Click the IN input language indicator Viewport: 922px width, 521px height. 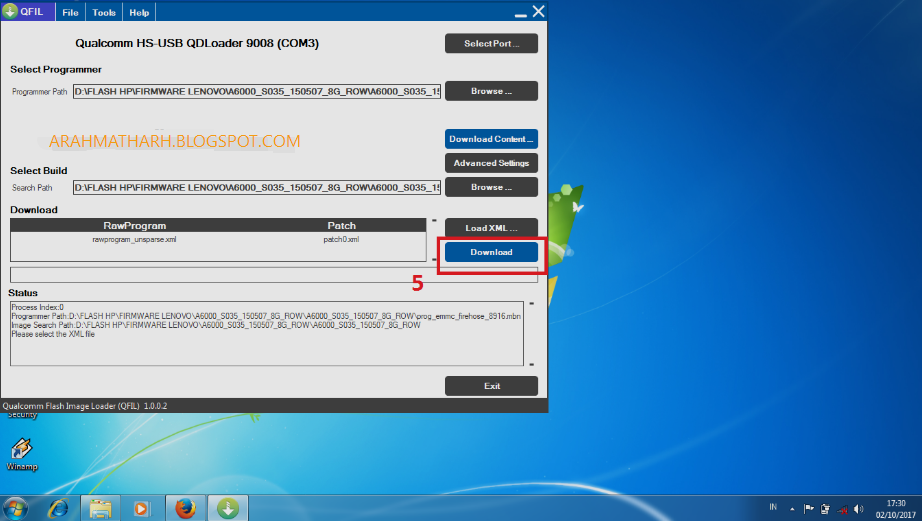[773, 507]
